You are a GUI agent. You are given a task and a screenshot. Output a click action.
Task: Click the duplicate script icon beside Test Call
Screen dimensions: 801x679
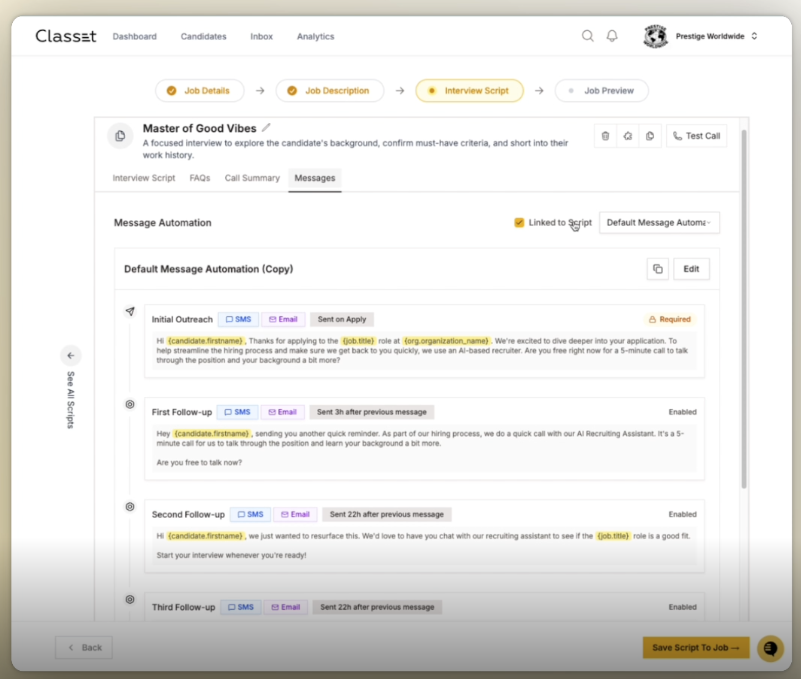point(649,136)
